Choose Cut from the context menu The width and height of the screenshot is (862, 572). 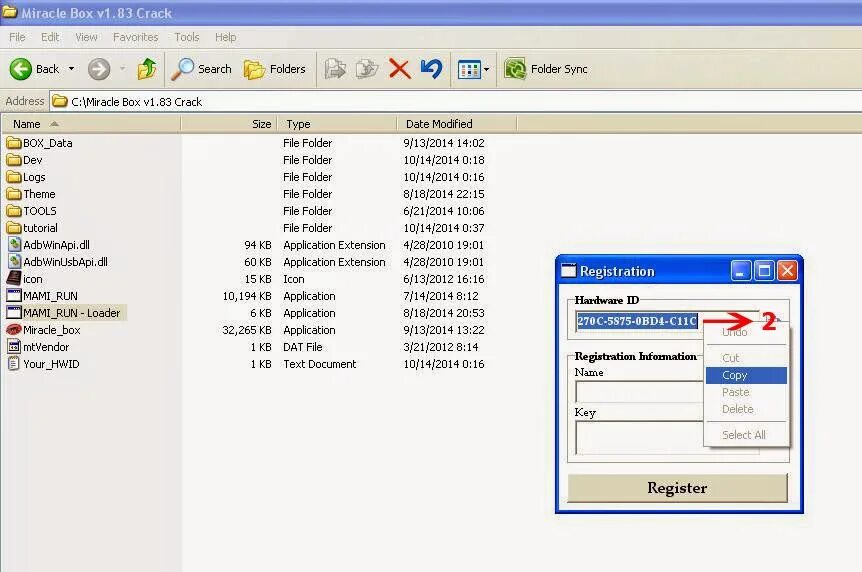click(x=746, y=358)
